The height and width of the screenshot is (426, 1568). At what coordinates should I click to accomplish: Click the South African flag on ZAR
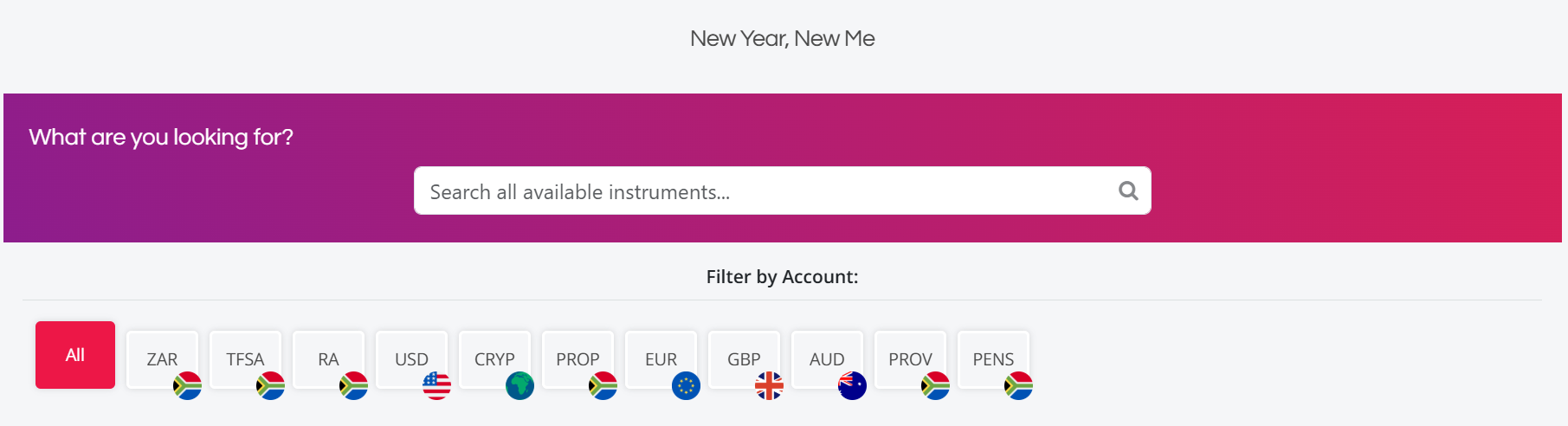tap(187, 385)
